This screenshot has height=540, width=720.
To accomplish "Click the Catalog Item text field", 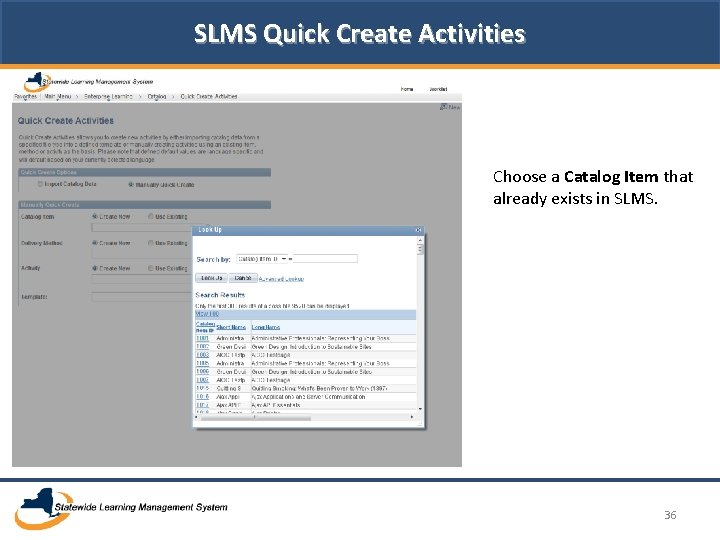I will tap(142, 227).
